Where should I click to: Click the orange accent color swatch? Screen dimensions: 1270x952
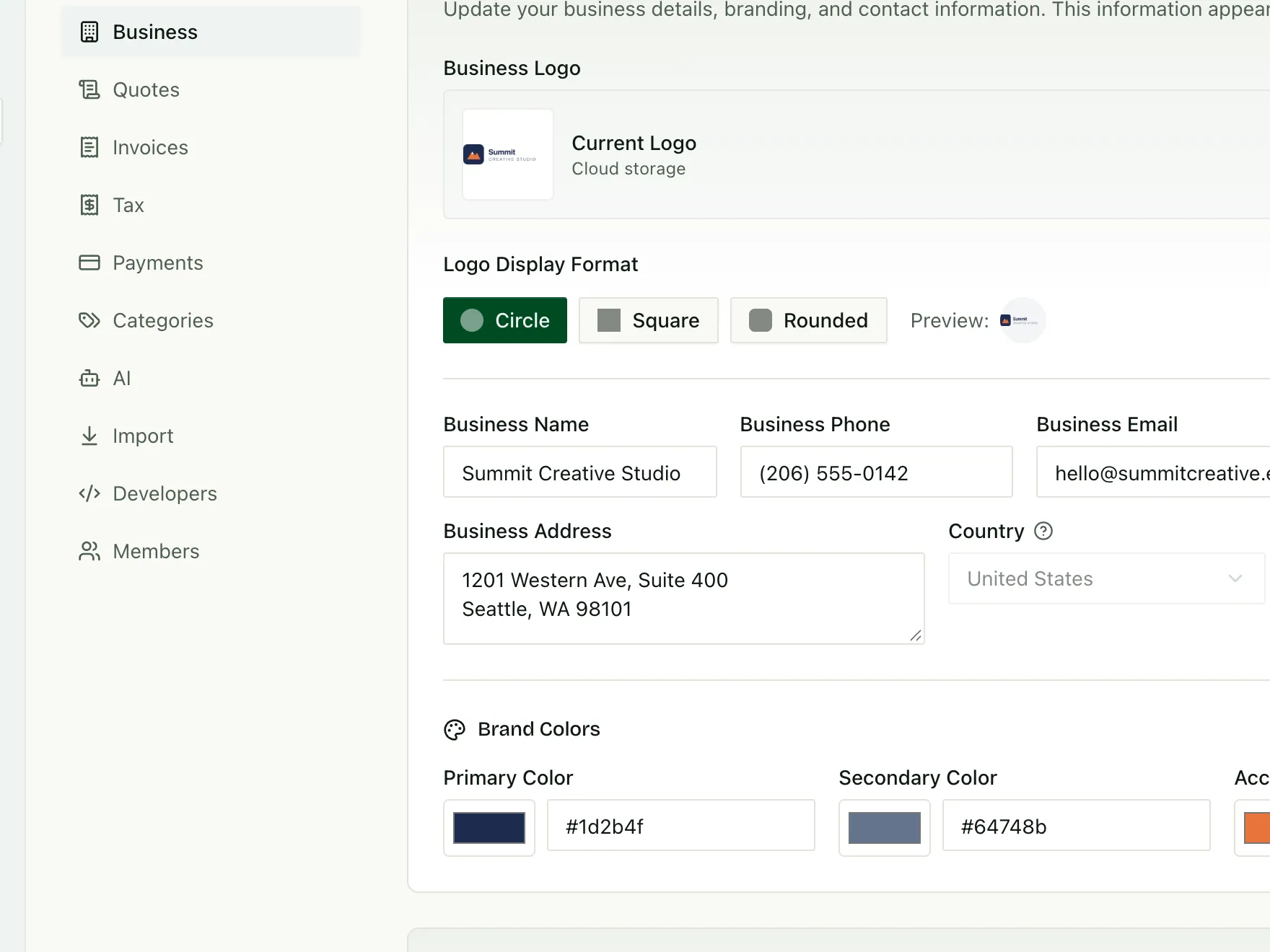point(1256,828)
